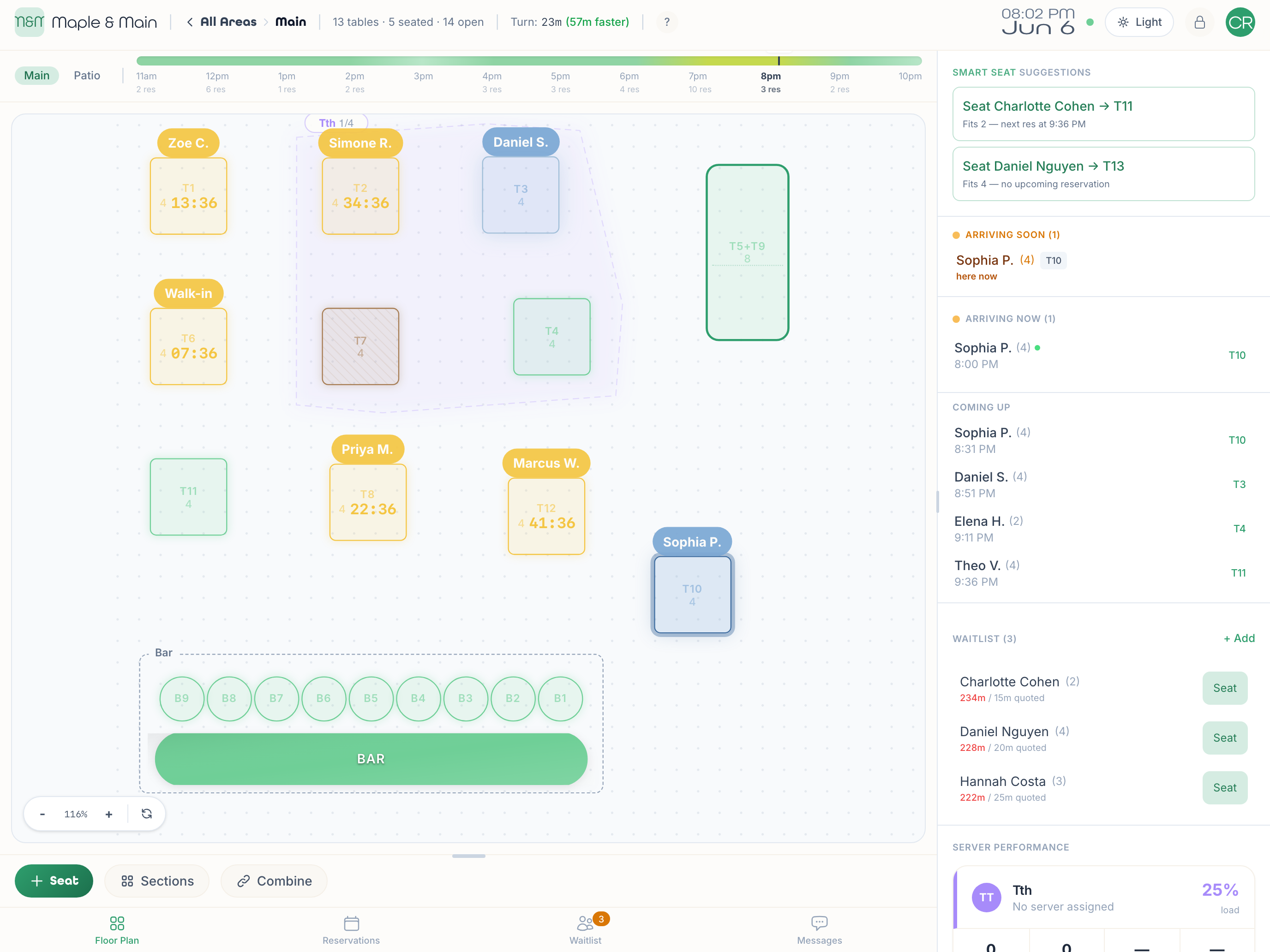Open the Reservations tab
Screen dimensions: 1270x952
point(351,930)
